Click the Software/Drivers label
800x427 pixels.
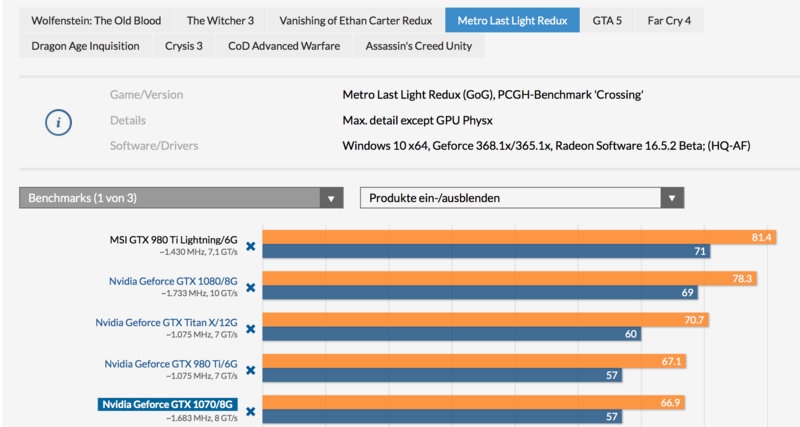[x=154, y=146]
